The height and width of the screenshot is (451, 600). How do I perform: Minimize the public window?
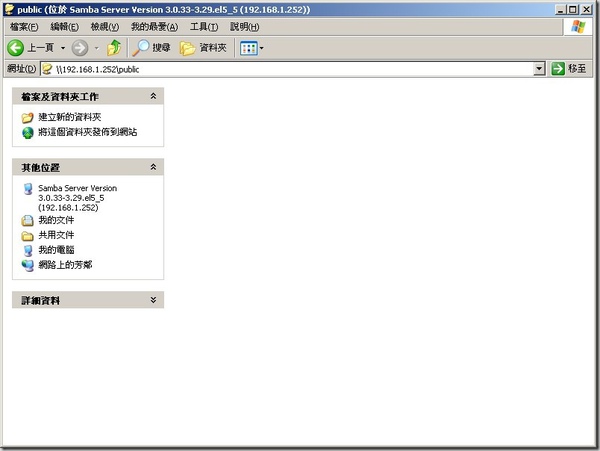tap(561, 9)
